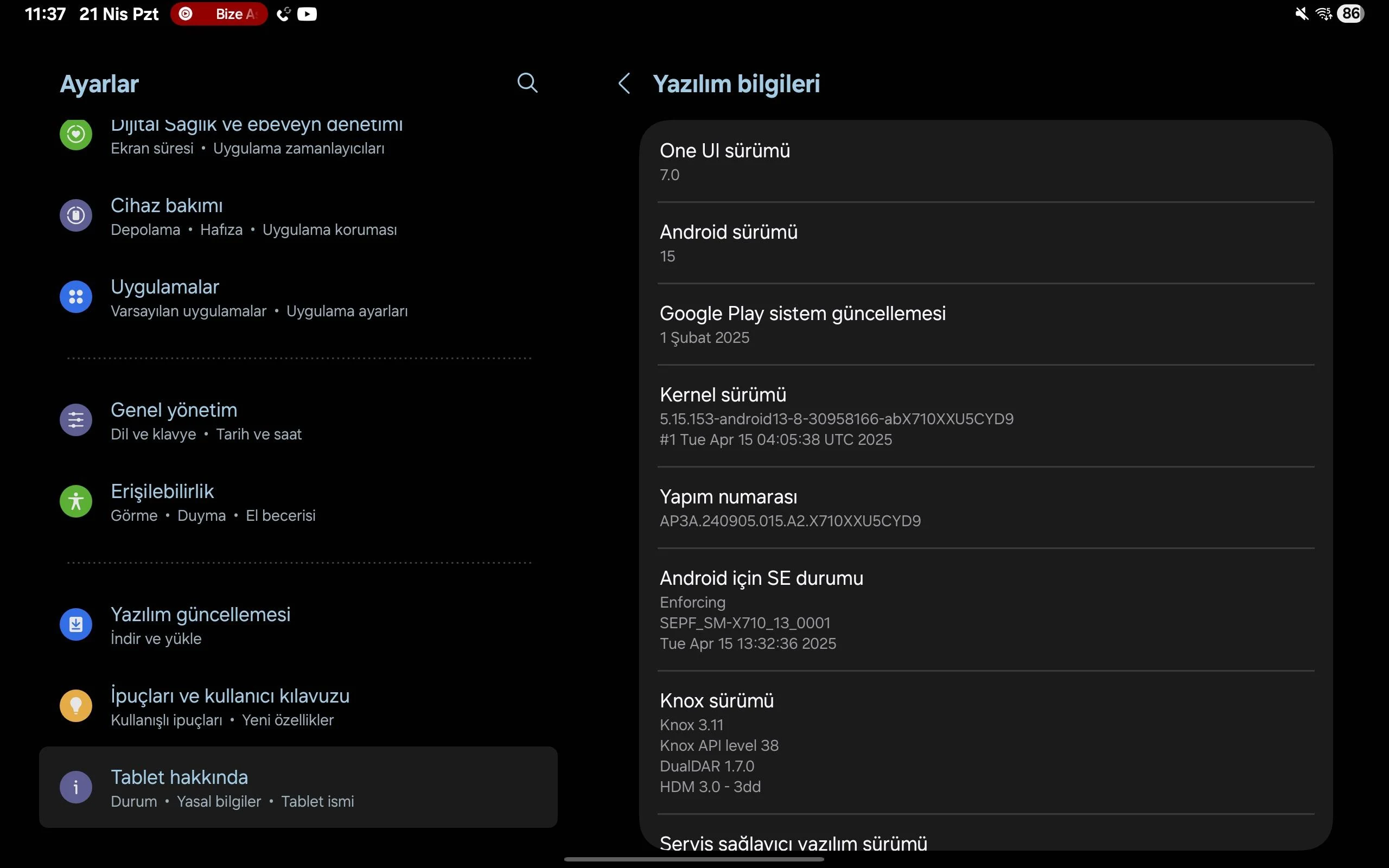Click the SEPF_SM-X710_13_0001 text
Viewport: 1389px width, 868px height.
745,623
